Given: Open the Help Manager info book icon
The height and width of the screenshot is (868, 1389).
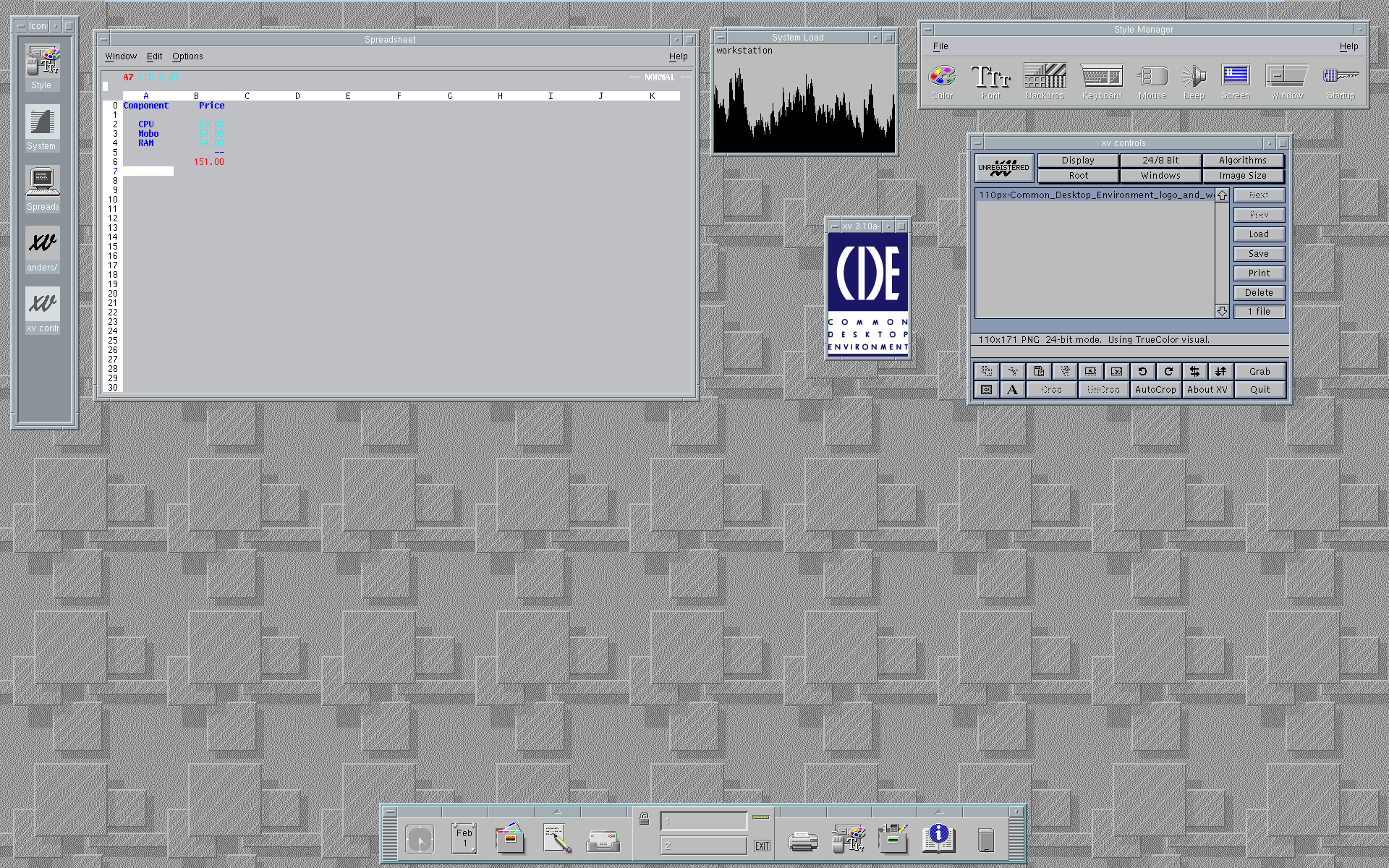Looking at the screenshot, I should coord(938,839).
